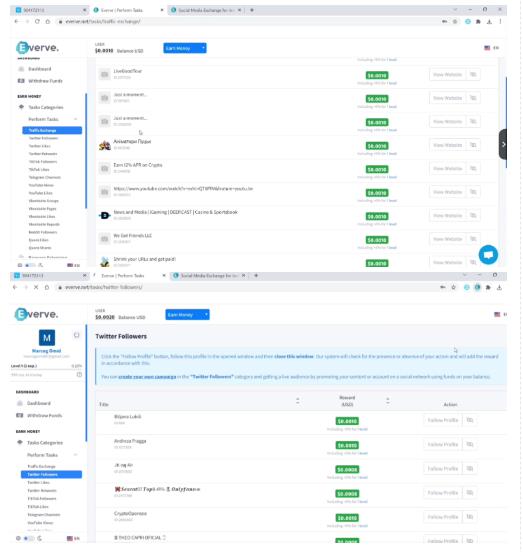Image resolution: width=523 pixels, height=552 pixels.
Task: Click the Level progress bar under the username
Action: pyautogui.click(x=46, y=370)
